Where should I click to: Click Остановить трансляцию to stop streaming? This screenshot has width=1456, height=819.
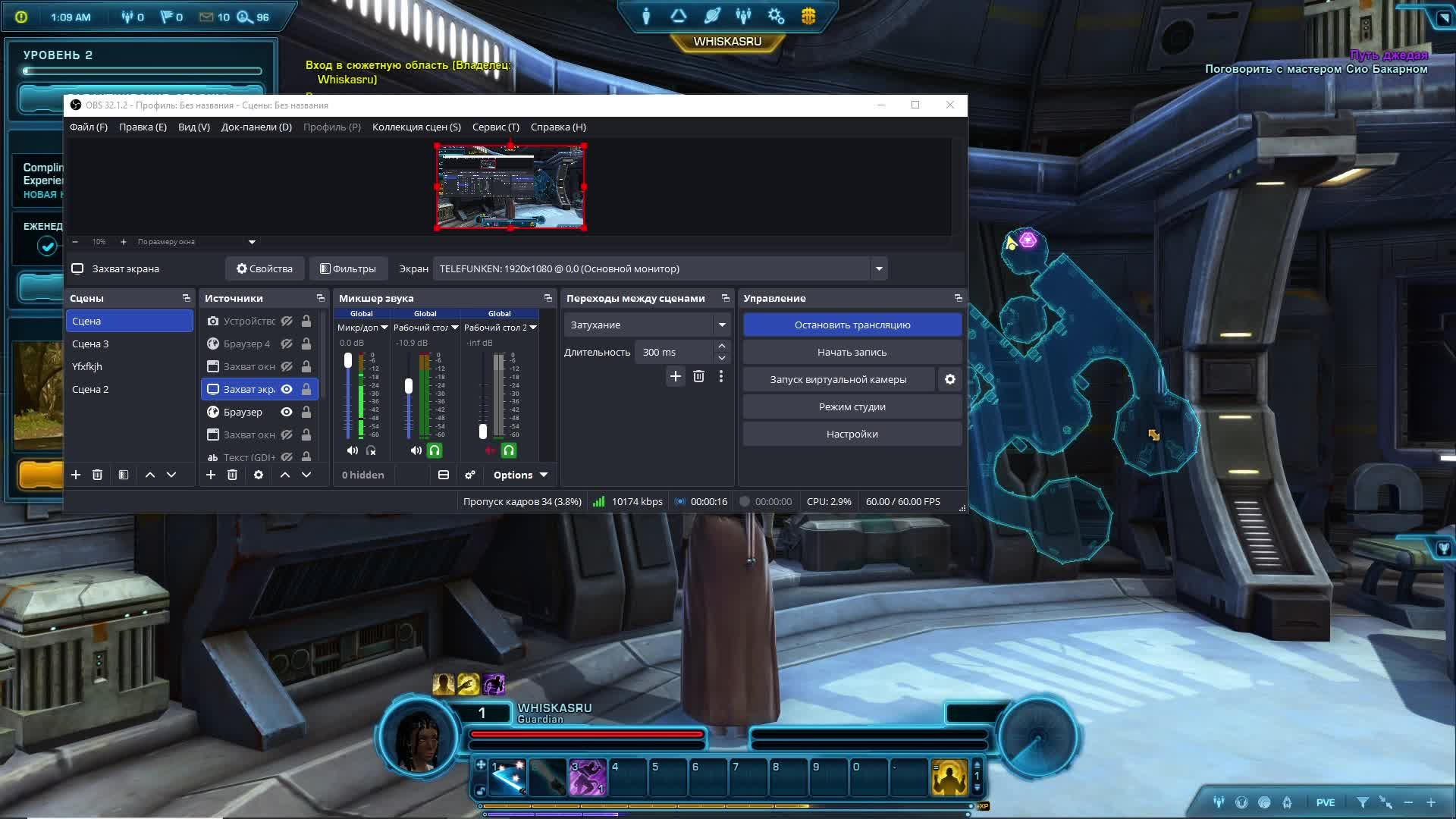(x=852, y=325)
